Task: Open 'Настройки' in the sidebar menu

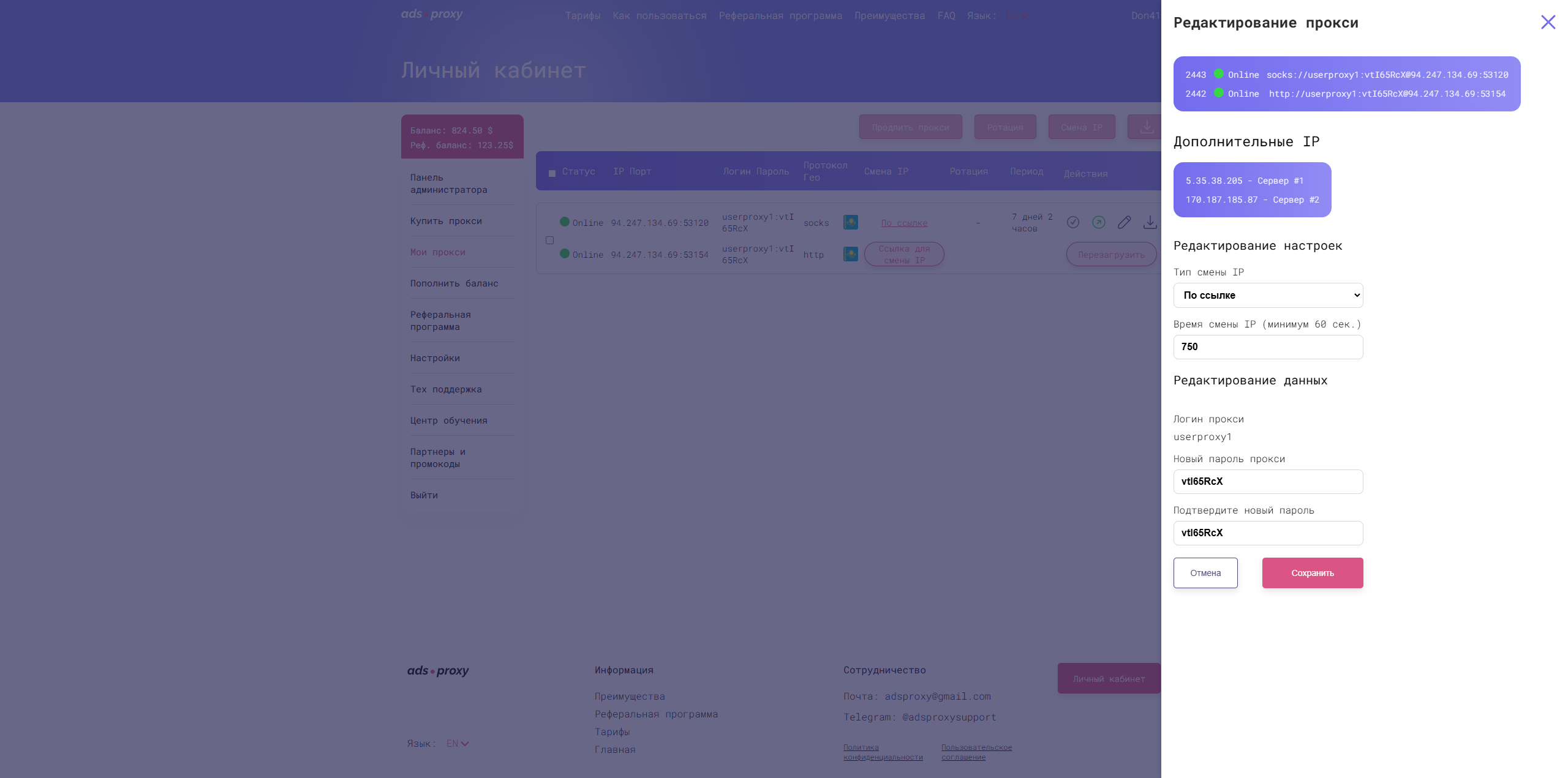Action: 435,358
